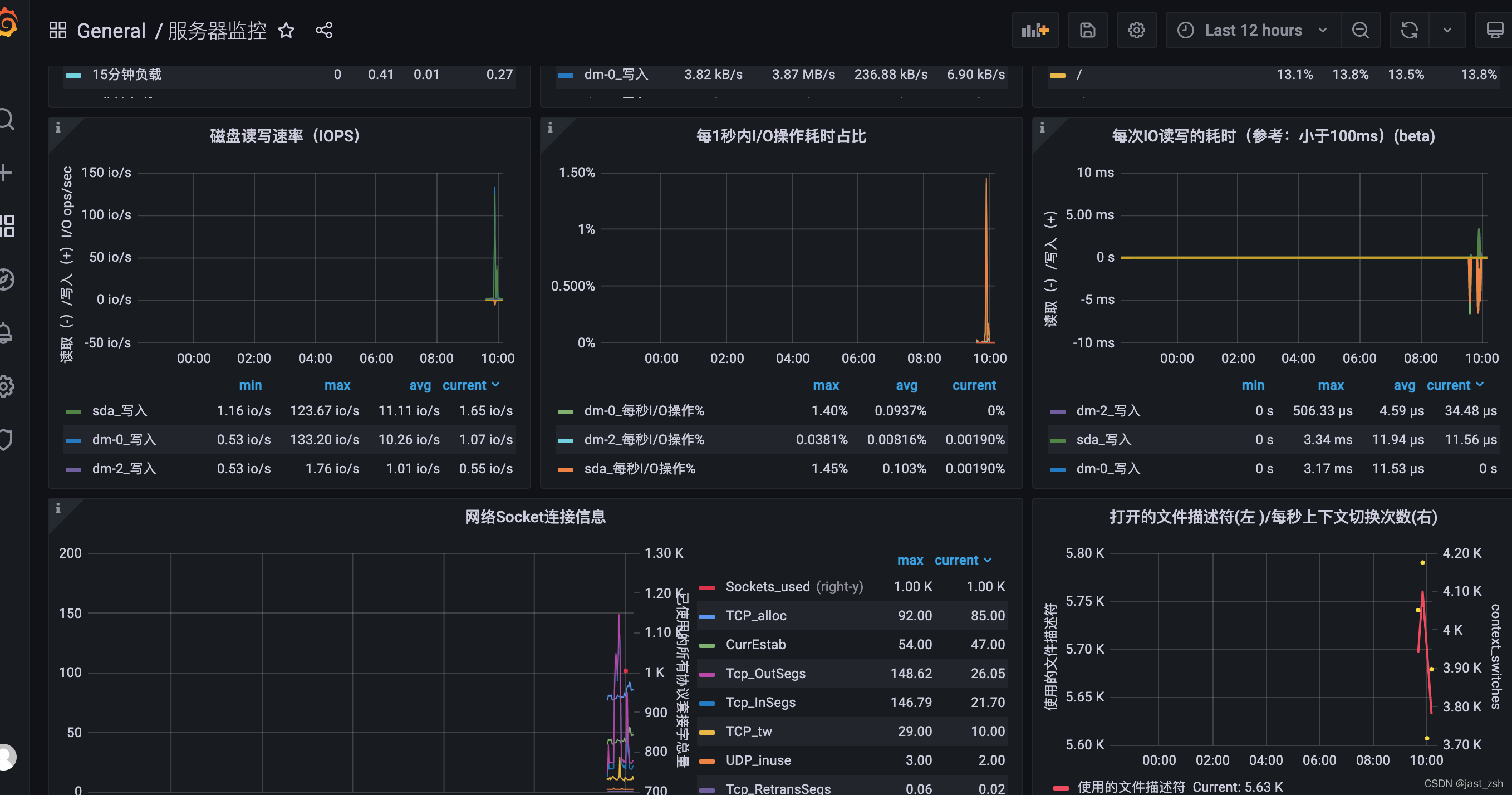Open the Add panel icon
Viewport: 1512px width, 795px height.
coord(1035,30)
